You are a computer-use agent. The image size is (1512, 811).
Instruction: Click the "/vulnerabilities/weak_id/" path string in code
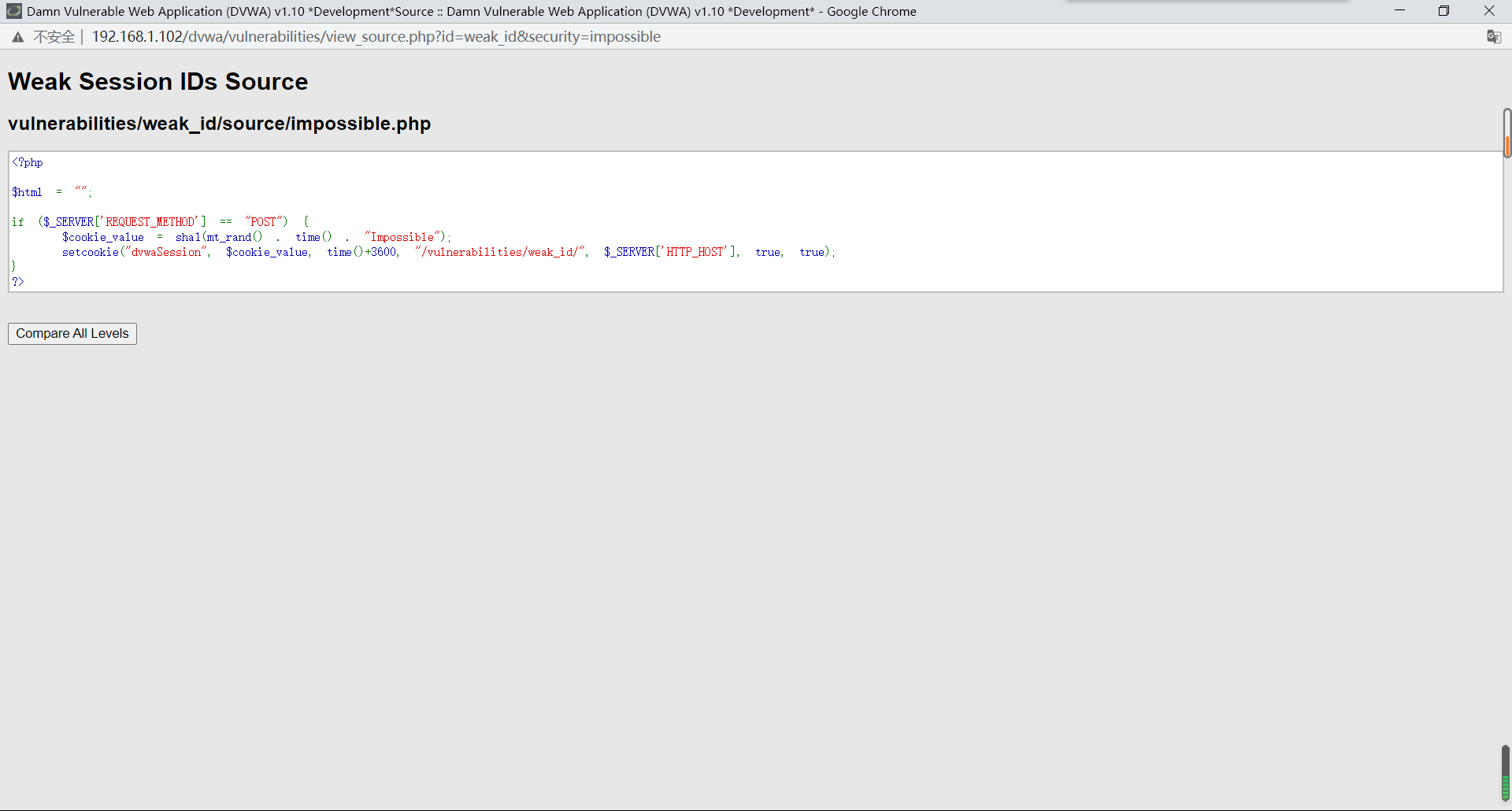[501, 252]
